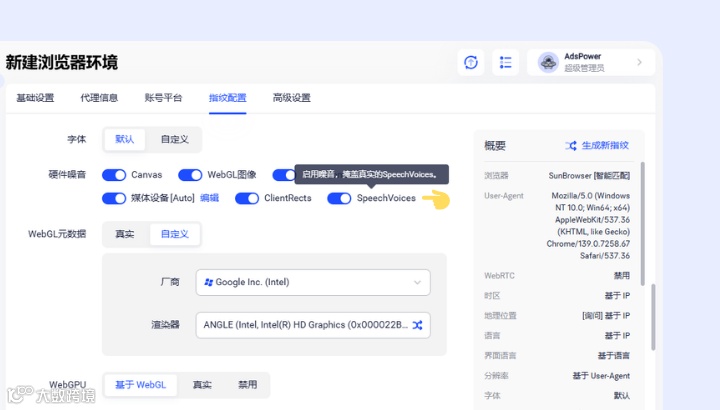This screenshot has height=410, width=720.
Task: Click the WebRTC 禁用 value
Action: point(622,275)
